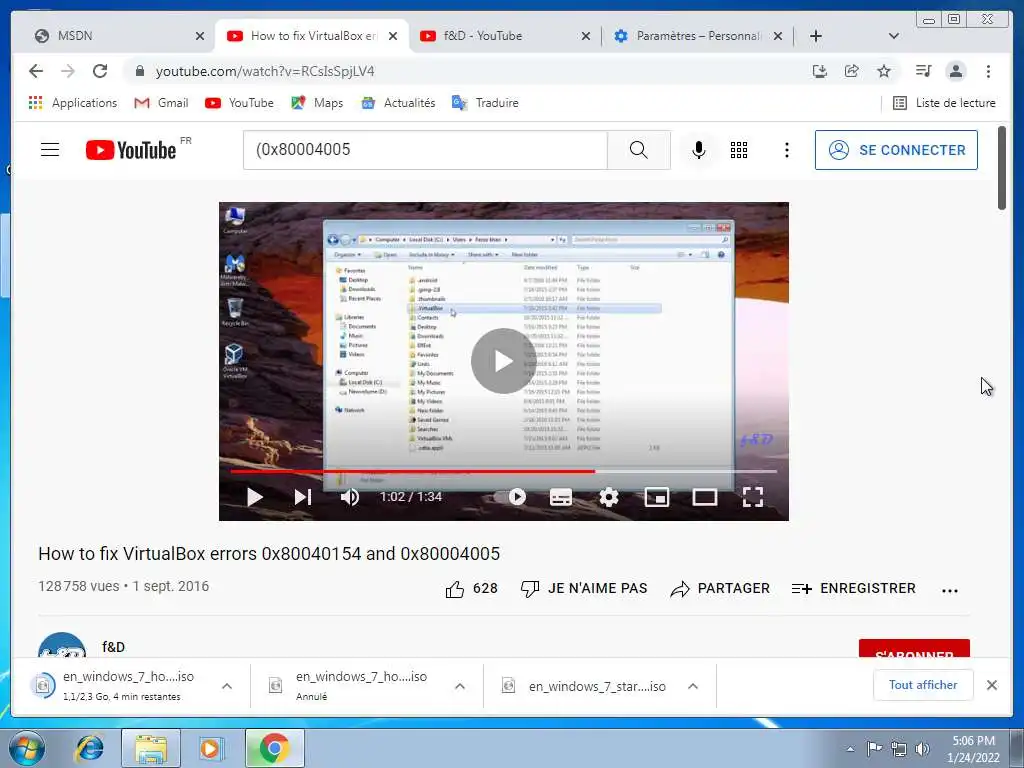Like the video with thumbs up
Viewport: 1024px width, 768px height.
point(455,589)
